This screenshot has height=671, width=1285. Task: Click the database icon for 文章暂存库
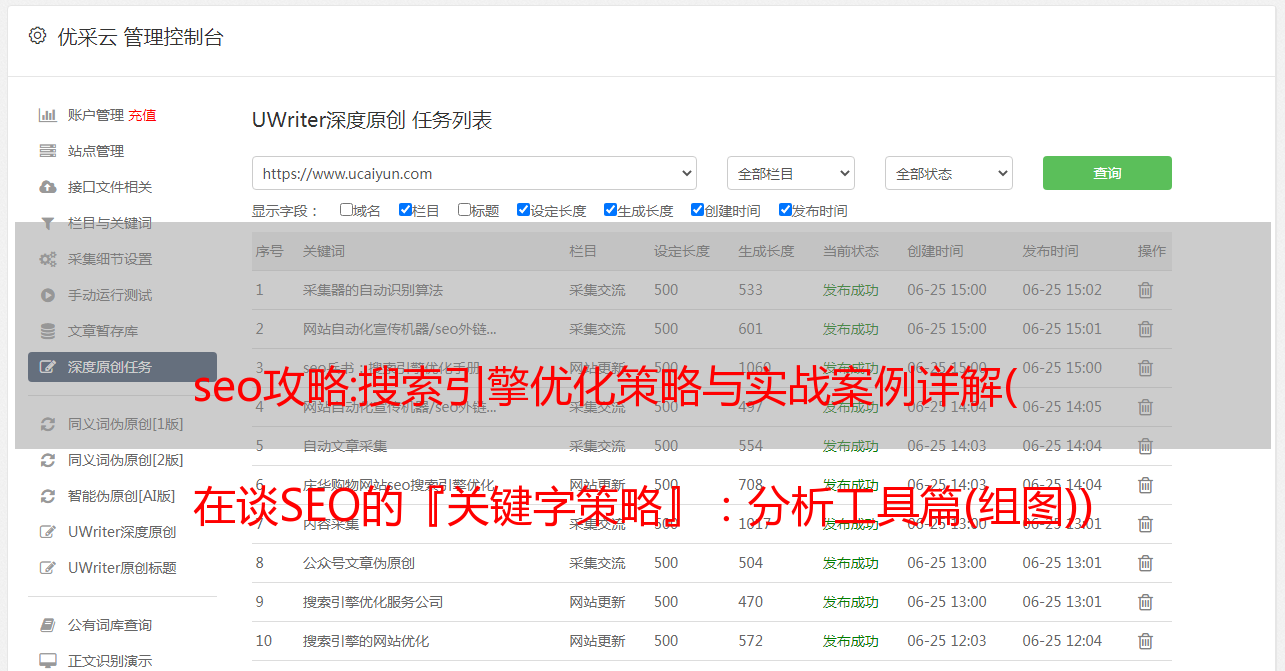tap(47, 331)
